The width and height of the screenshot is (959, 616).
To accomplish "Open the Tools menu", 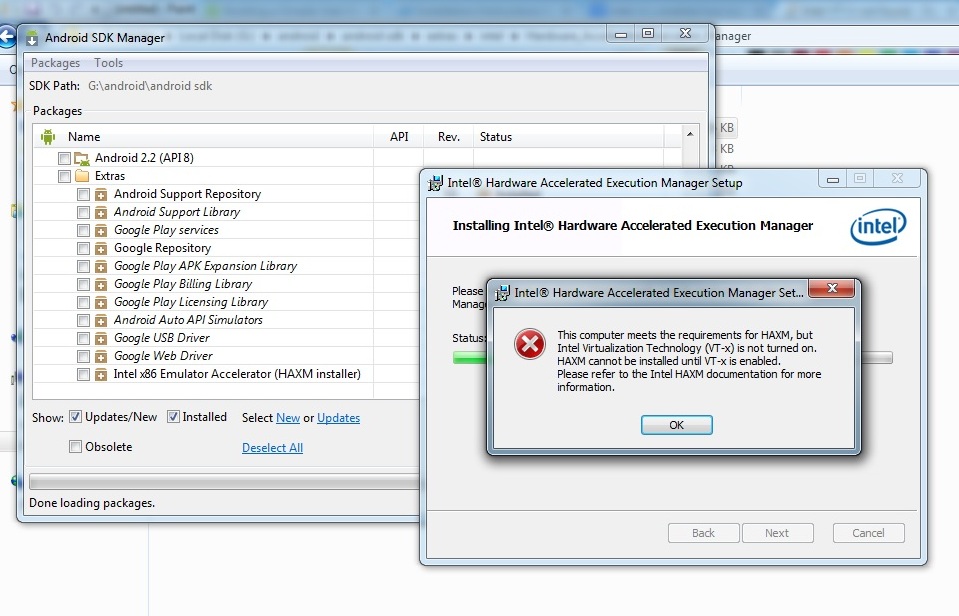I will click(x=108, y=63).
